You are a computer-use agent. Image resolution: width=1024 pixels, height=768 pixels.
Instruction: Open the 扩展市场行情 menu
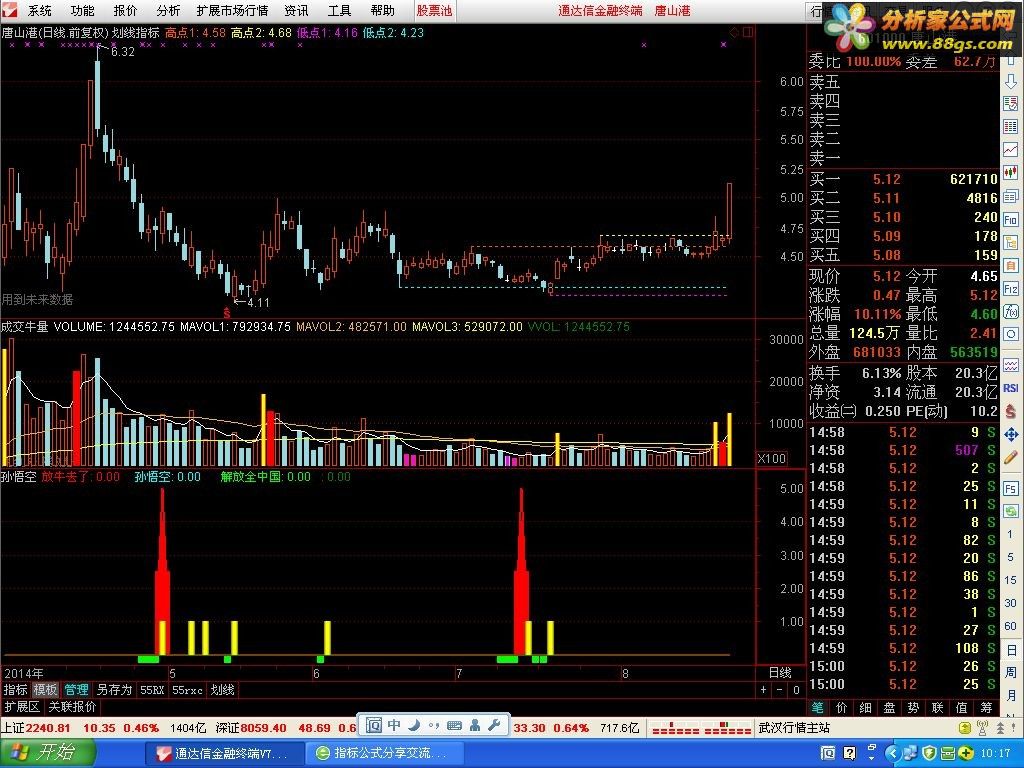click(232, 10)
